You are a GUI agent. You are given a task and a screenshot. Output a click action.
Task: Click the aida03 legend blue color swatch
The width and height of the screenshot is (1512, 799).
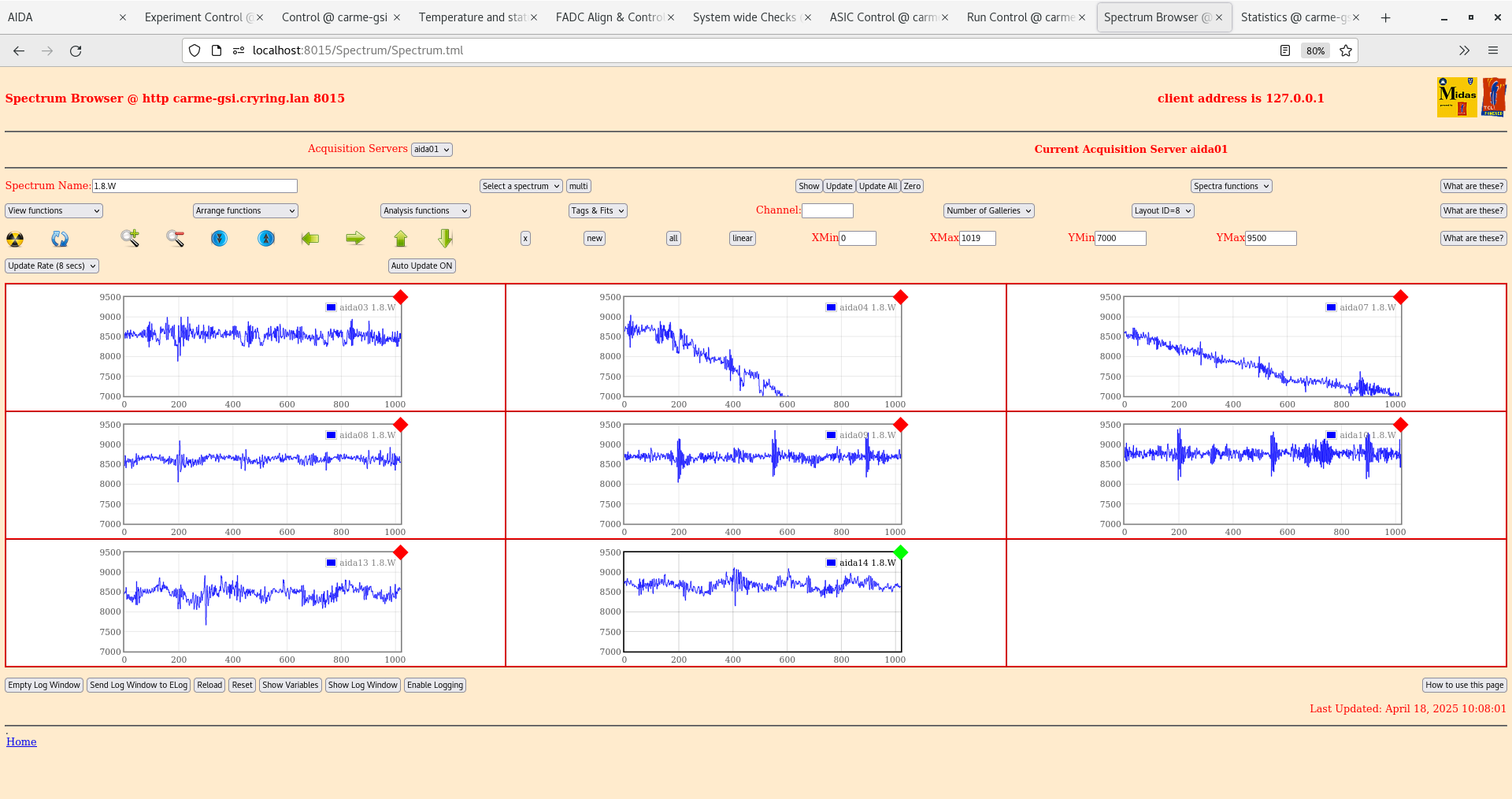point(331,307)
